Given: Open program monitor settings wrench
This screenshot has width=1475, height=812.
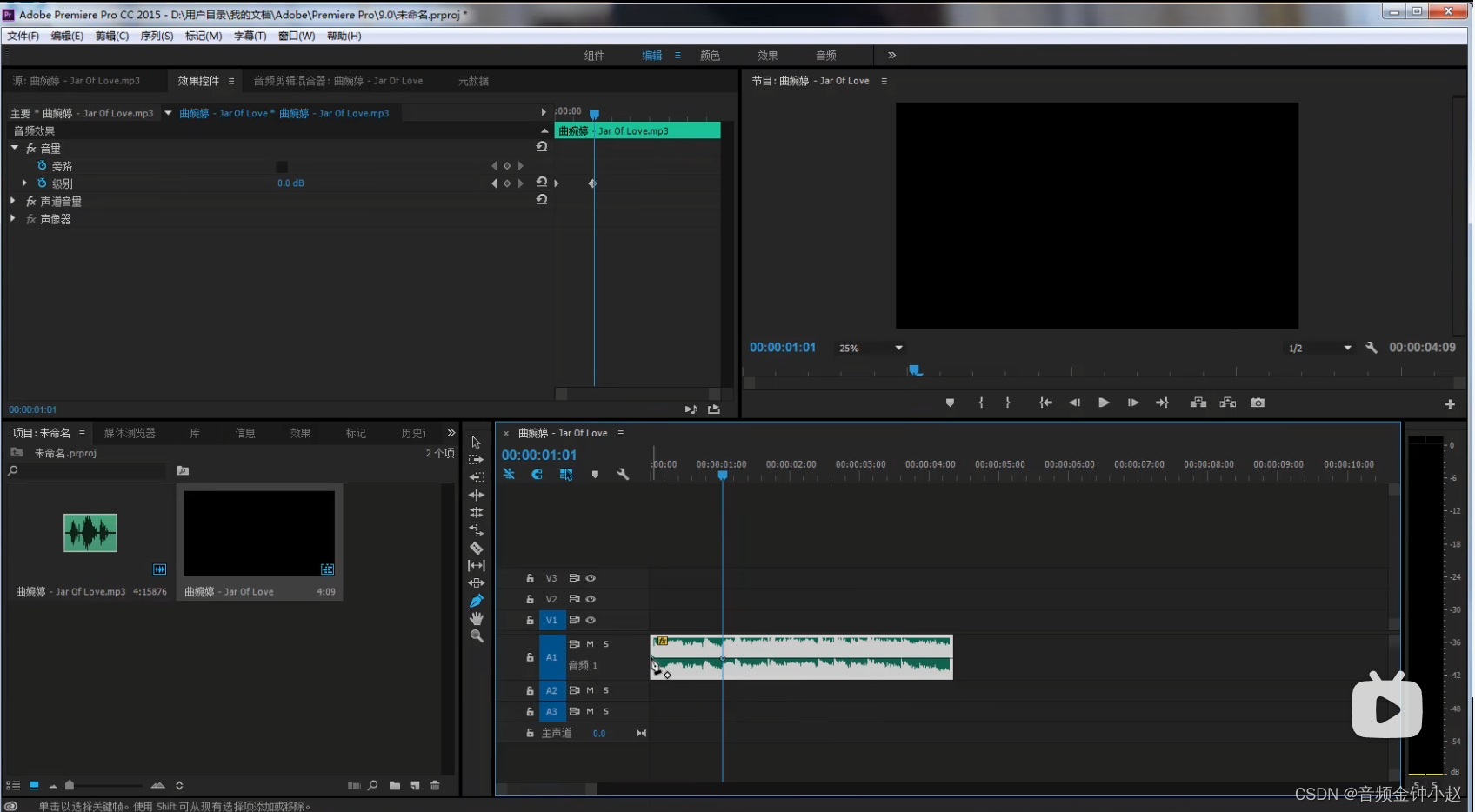Looking at the screenshot, I should pos(1372,347).
